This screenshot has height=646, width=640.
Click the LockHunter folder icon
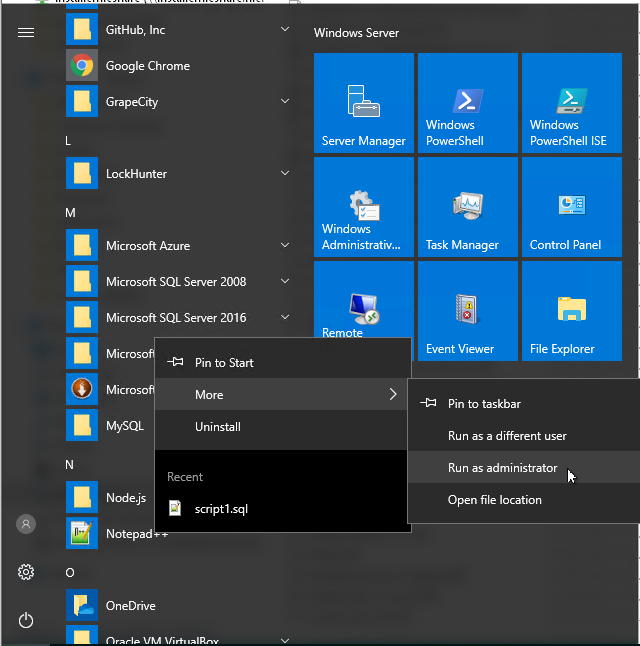tap(82, 173)
